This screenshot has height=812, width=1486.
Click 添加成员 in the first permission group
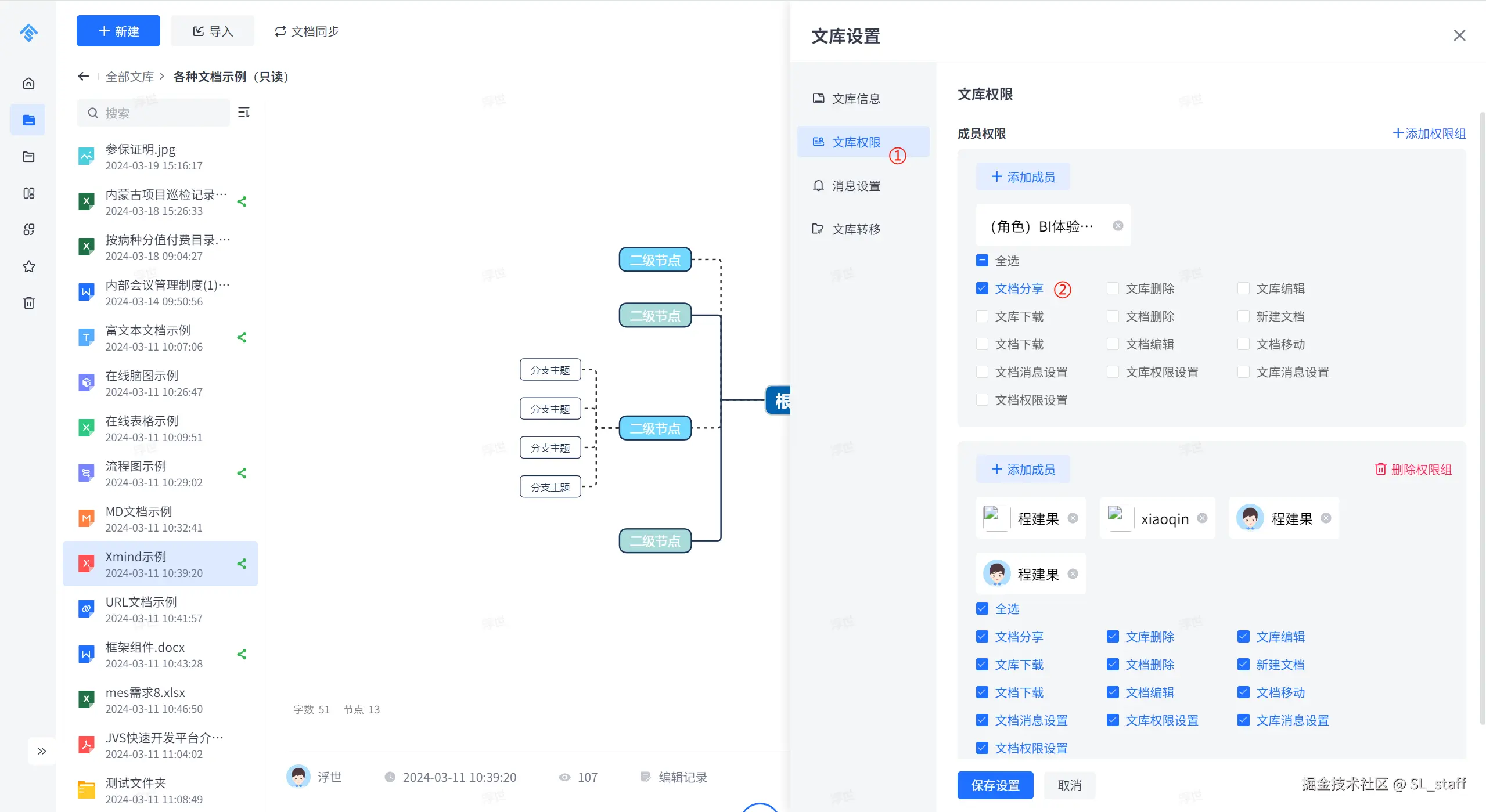1023,176
